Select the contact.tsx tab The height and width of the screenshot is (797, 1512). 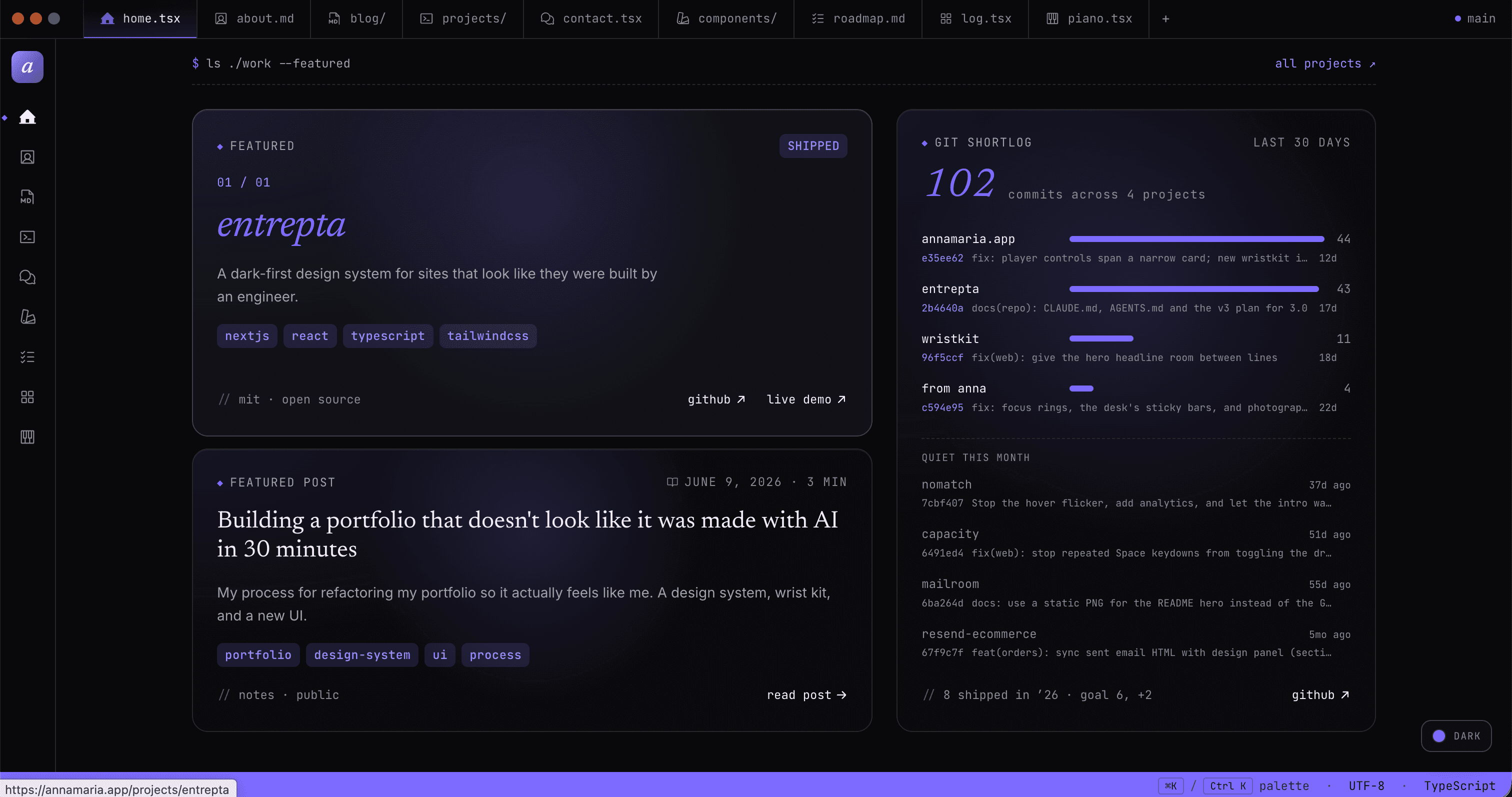pos(591,19)
